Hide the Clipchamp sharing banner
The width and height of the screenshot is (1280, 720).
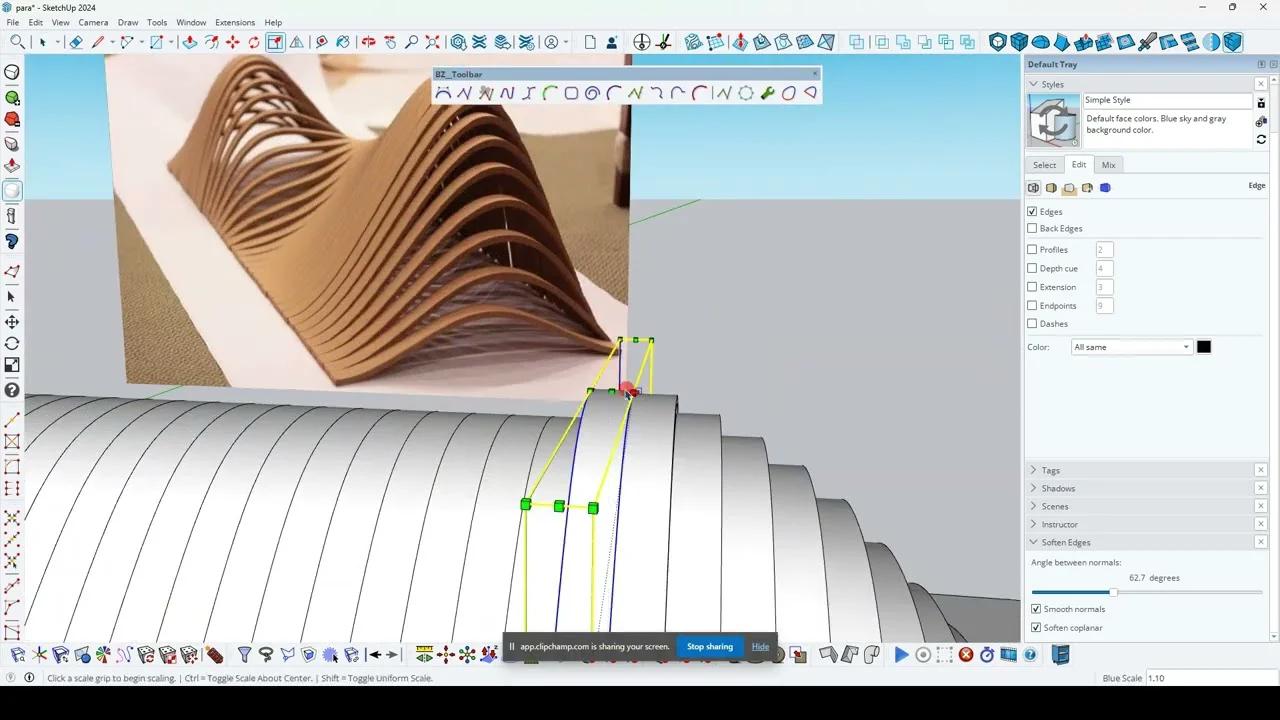[x=760, y=646]
